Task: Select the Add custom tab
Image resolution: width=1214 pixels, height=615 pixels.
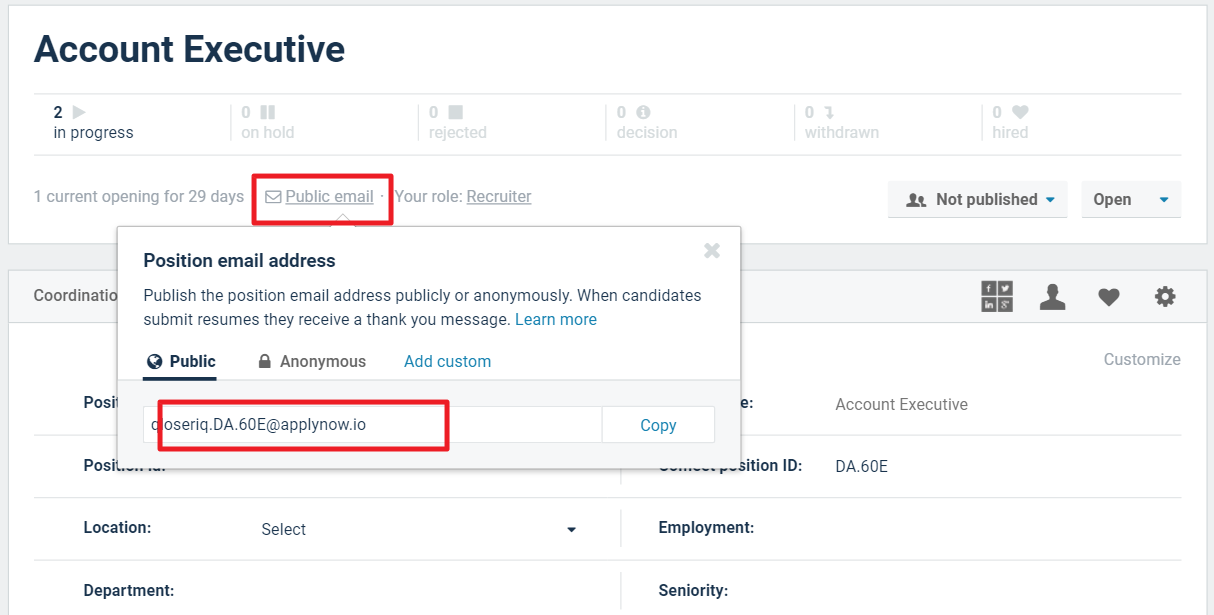Action: click(447, 362)
